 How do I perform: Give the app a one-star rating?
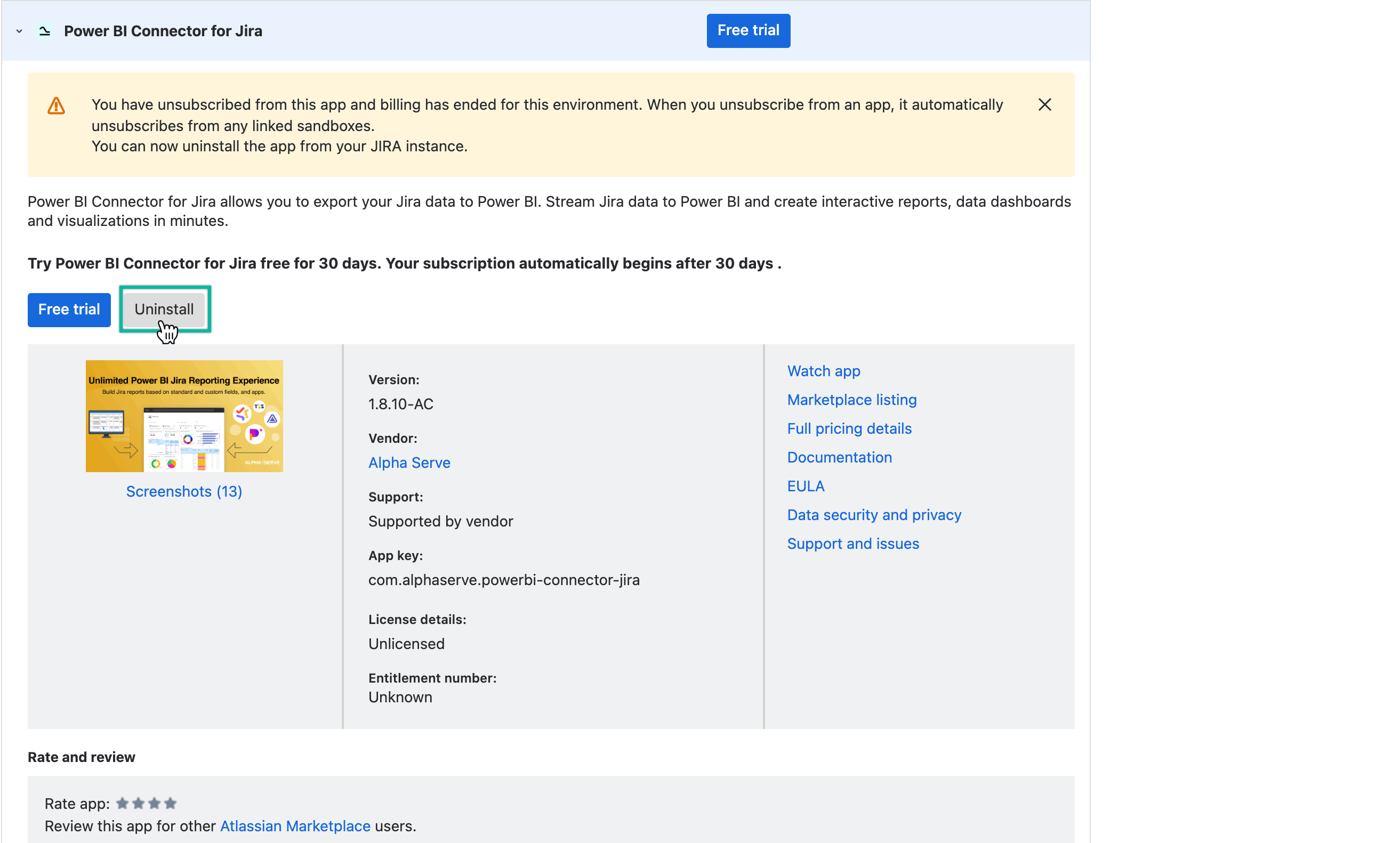[x=122, y=803]
